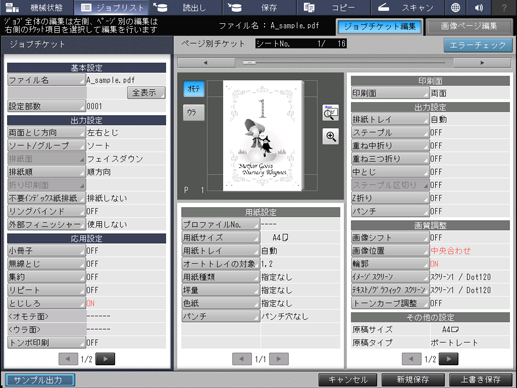This screenshot has height=388, width=517.
Task: Open the 保存 store tab
Action: [x=259, y=7]
